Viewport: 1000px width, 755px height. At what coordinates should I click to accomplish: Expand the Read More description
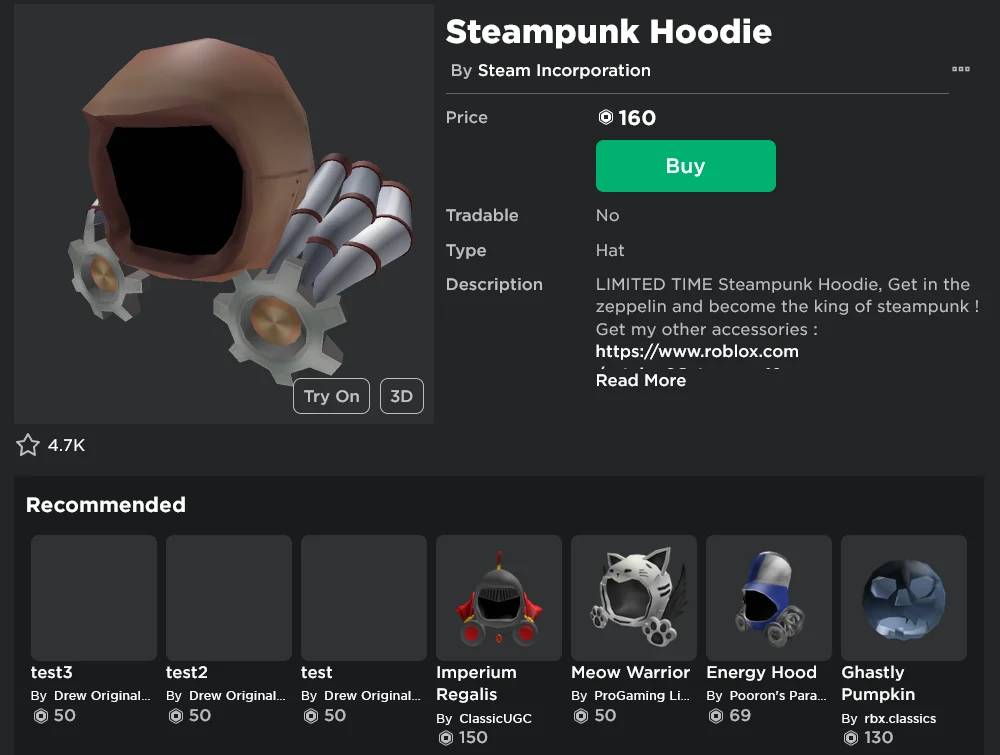point(641,380)
